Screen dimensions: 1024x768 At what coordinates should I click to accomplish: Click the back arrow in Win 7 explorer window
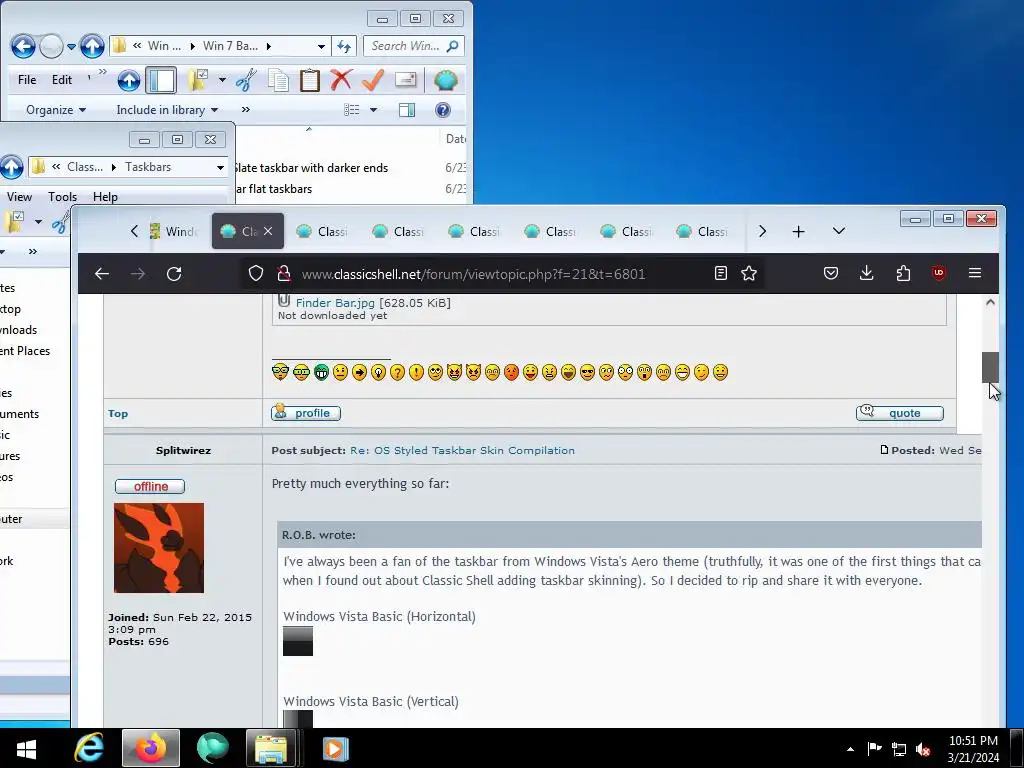pos(23,46)
